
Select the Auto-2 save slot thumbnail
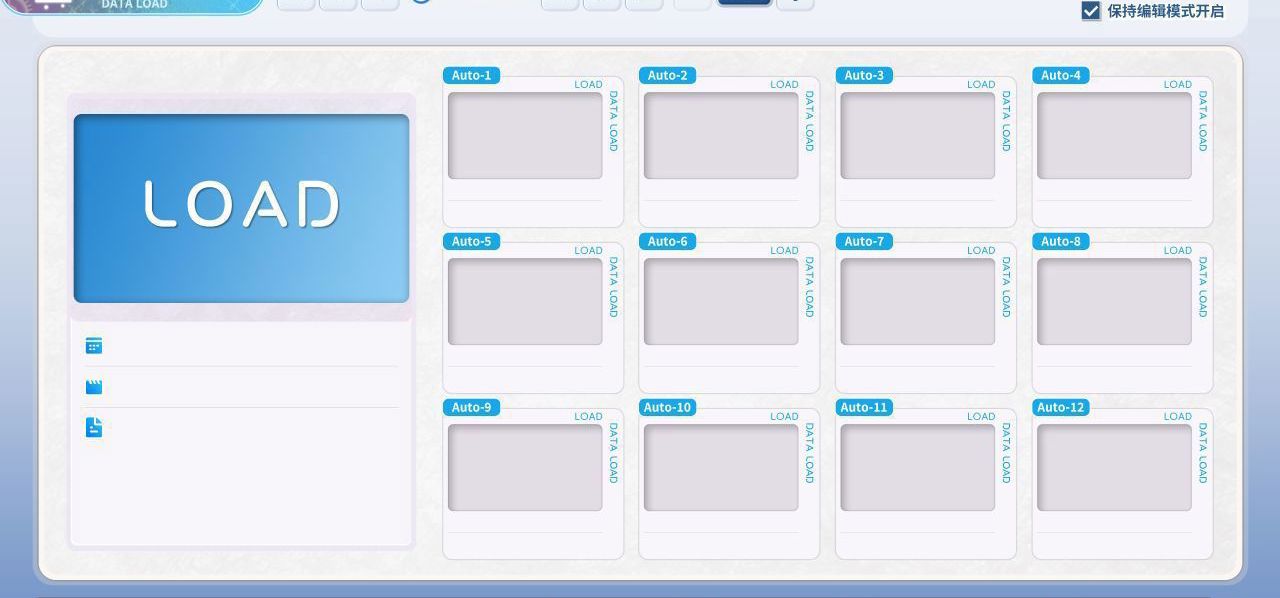tap(721, 136)
